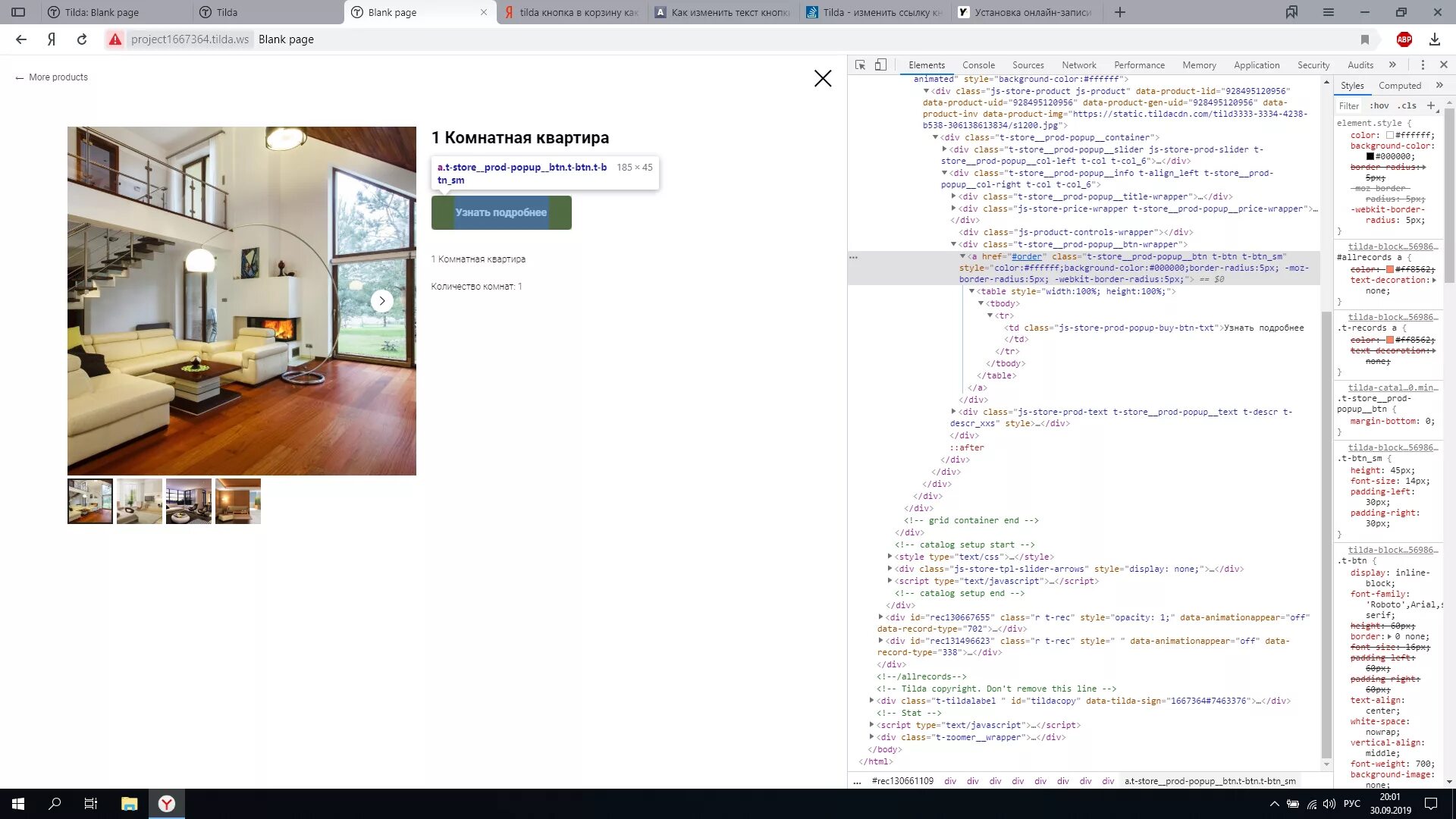Click the 'Узнать подробнее' product button
The height and width of the screenshot is (819, 1456).
(x=501, y=212)
